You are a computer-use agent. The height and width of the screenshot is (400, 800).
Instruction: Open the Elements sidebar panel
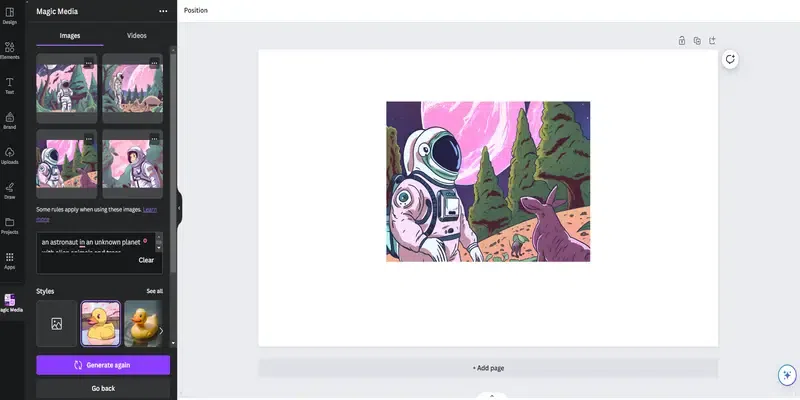coord(10,51)
